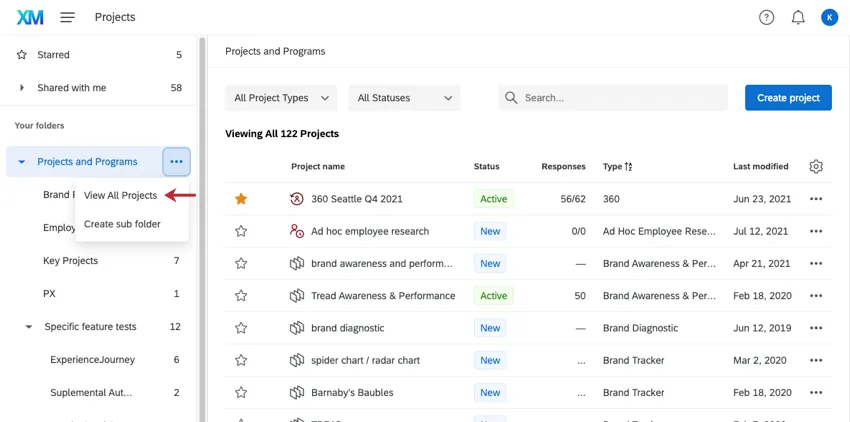Image resolution: width=850 pixels, height=422 pixels.
Task: Choose Create sub folder from the menu
Action: (x=122, y=224)
